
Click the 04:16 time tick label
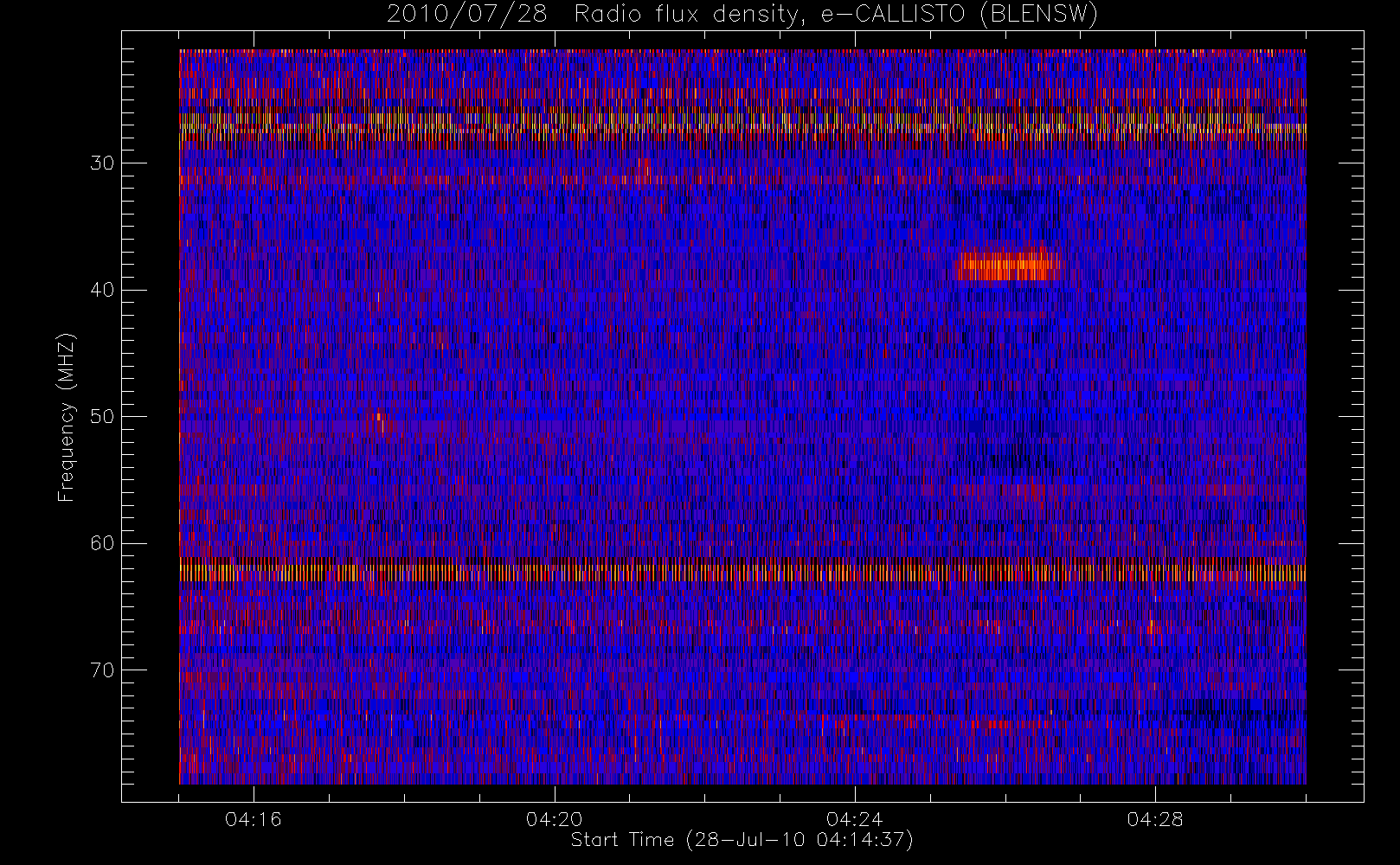click(x=253, y=819)
